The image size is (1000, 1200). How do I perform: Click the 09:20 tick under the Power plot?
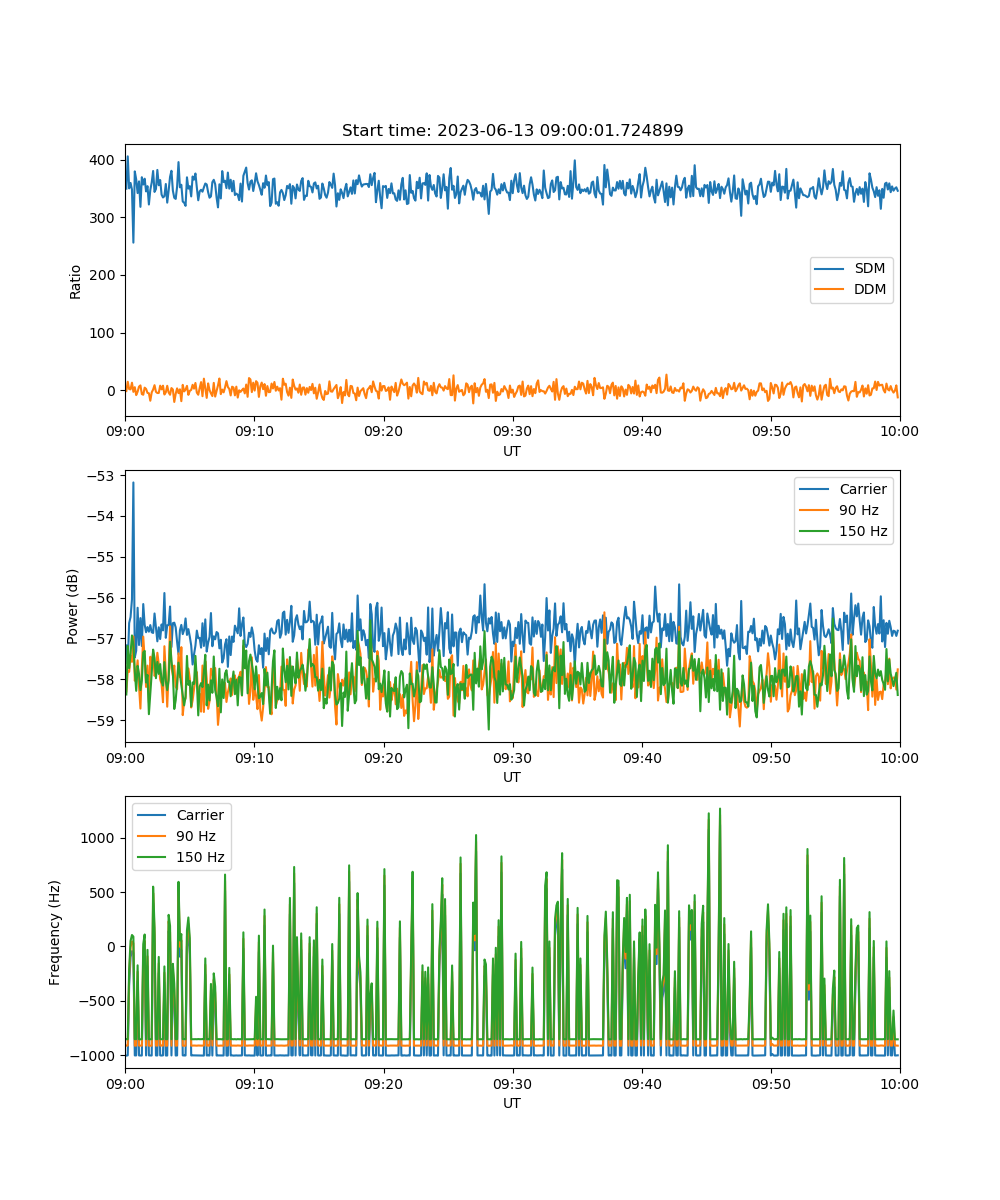383,757
